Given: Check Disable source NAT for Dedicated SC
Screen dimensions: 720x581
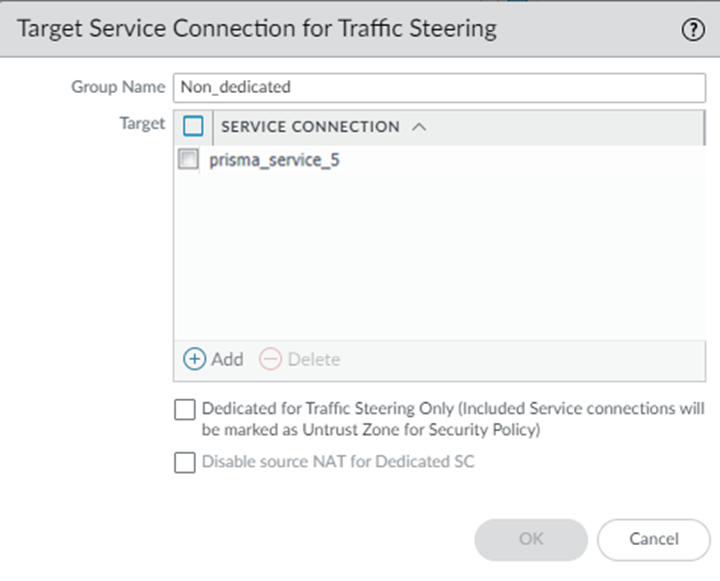Looking at the screenshot, I should click(x=185, y=463).
